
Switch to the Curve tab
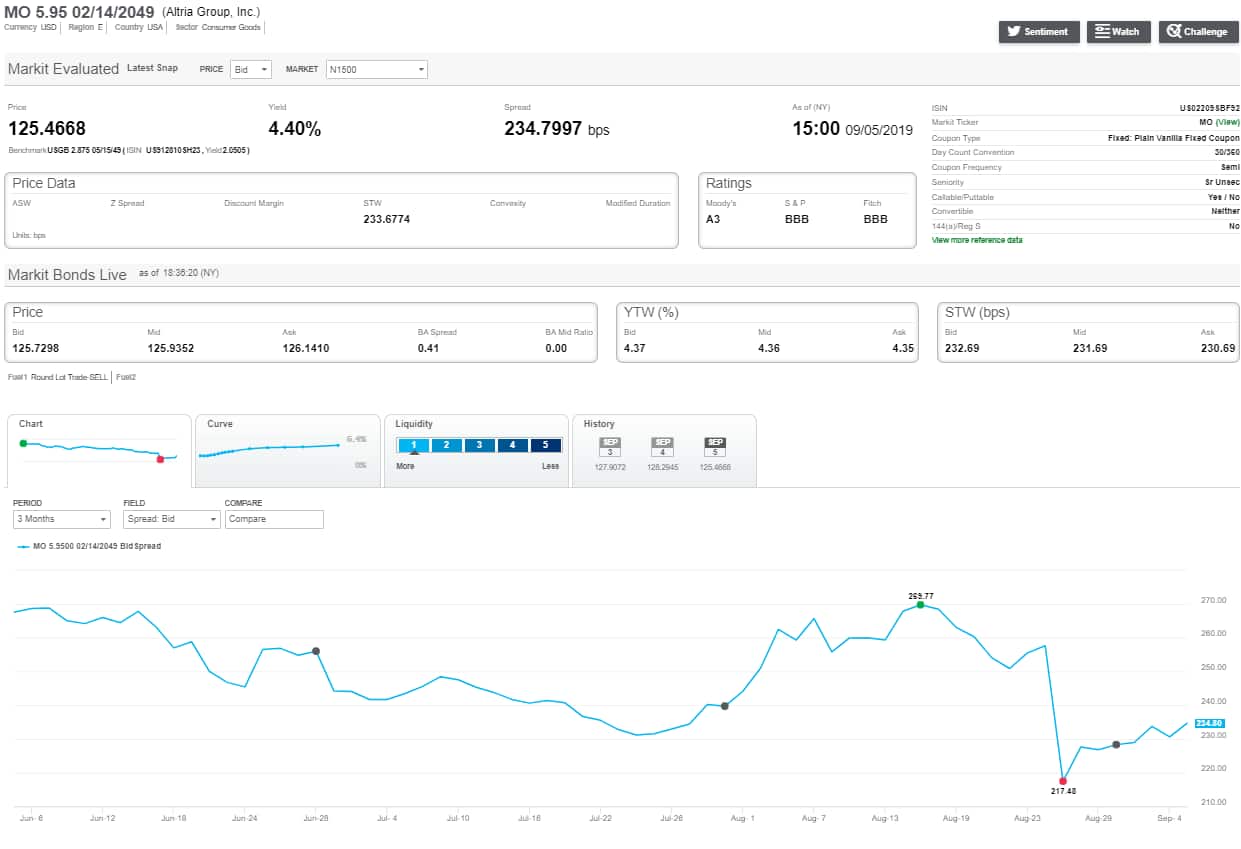coord(287,450)
